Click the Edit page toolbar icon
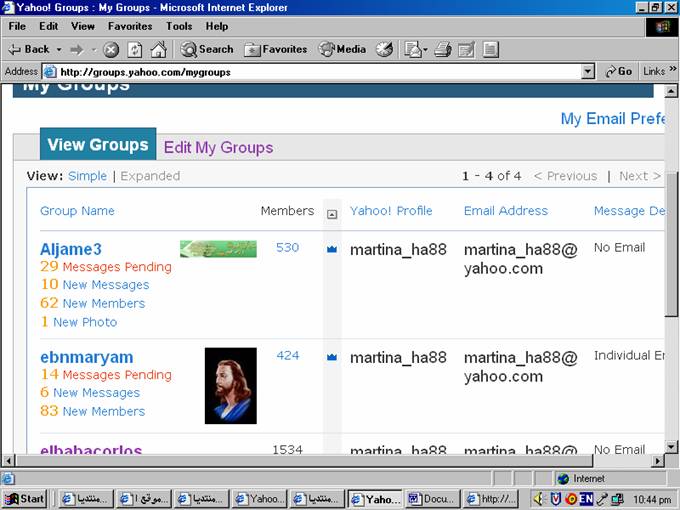The width and height of the screenshot is (680, 510). pos(467,49)
